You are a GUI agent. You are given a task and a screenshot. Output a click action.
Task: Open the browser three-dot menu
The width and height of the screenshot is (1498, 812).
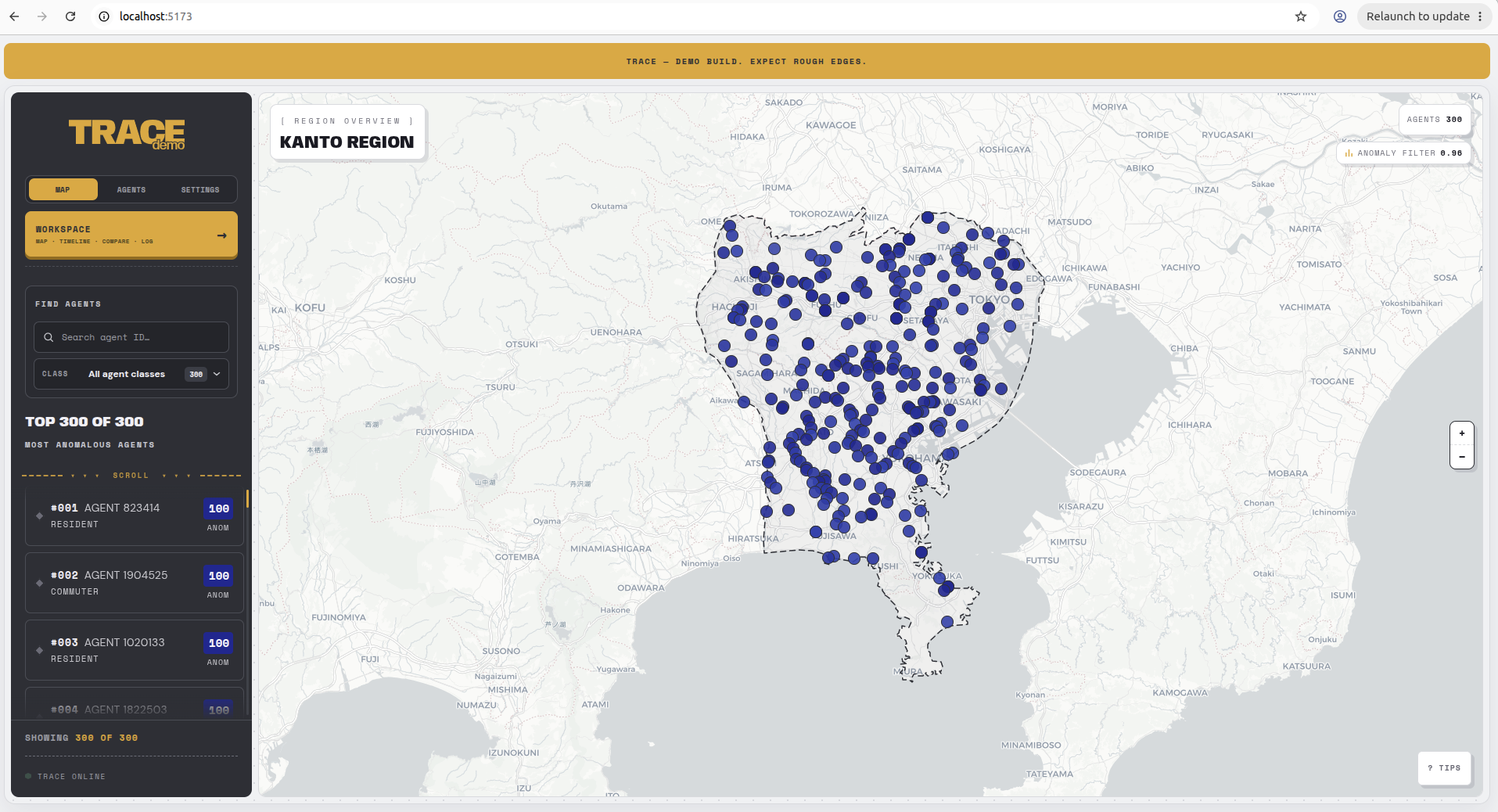1480,16
